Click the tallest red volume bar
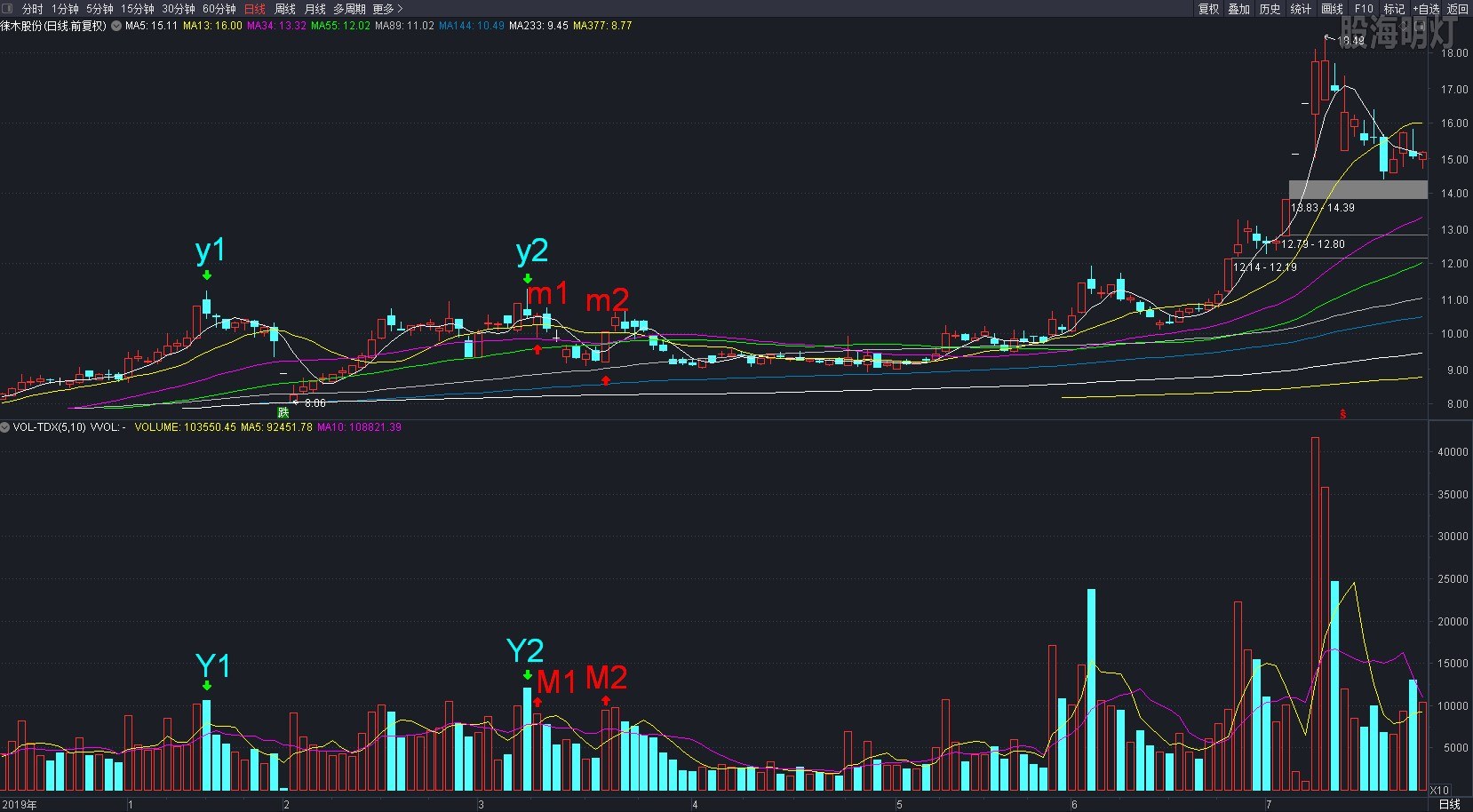 click(x=1316, y=614)
